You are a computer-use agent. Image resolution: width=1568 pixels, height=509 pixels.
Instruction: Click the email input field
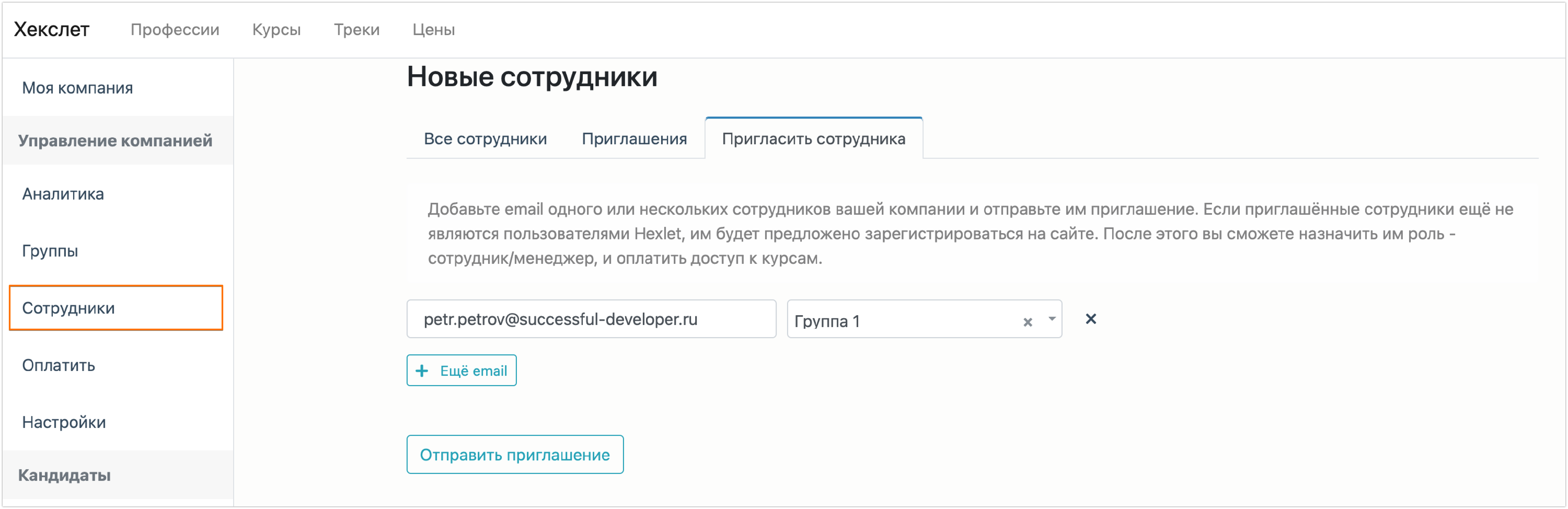591,319
